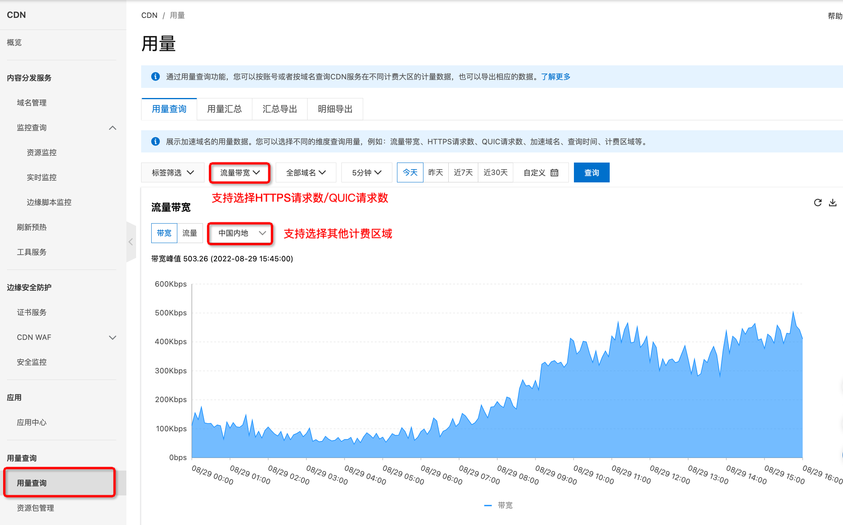Click the 08/29 08:00 axis label
This screenshot has width=843, height=525.
[x=517, y=475]
